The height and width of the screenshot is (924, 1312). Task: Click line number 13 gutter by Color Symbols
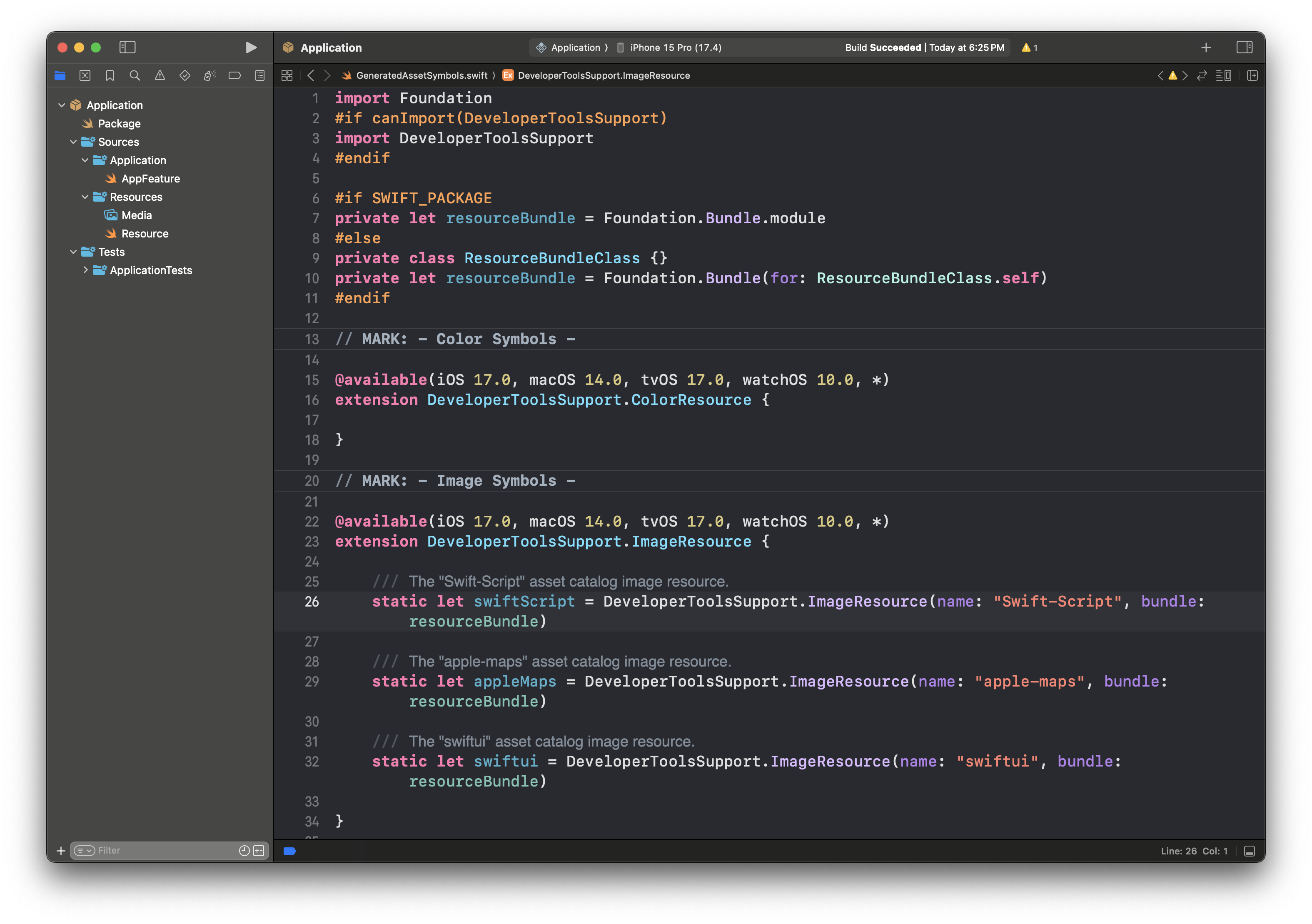tap(312, 339)
